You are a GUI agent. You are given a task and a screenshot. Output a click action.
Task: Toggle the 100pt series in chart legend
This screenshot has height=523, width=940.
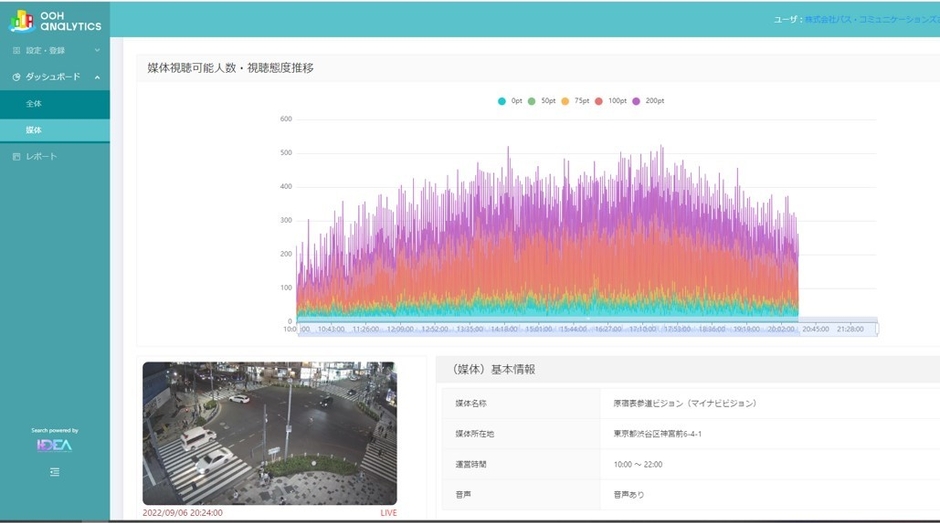609,101
